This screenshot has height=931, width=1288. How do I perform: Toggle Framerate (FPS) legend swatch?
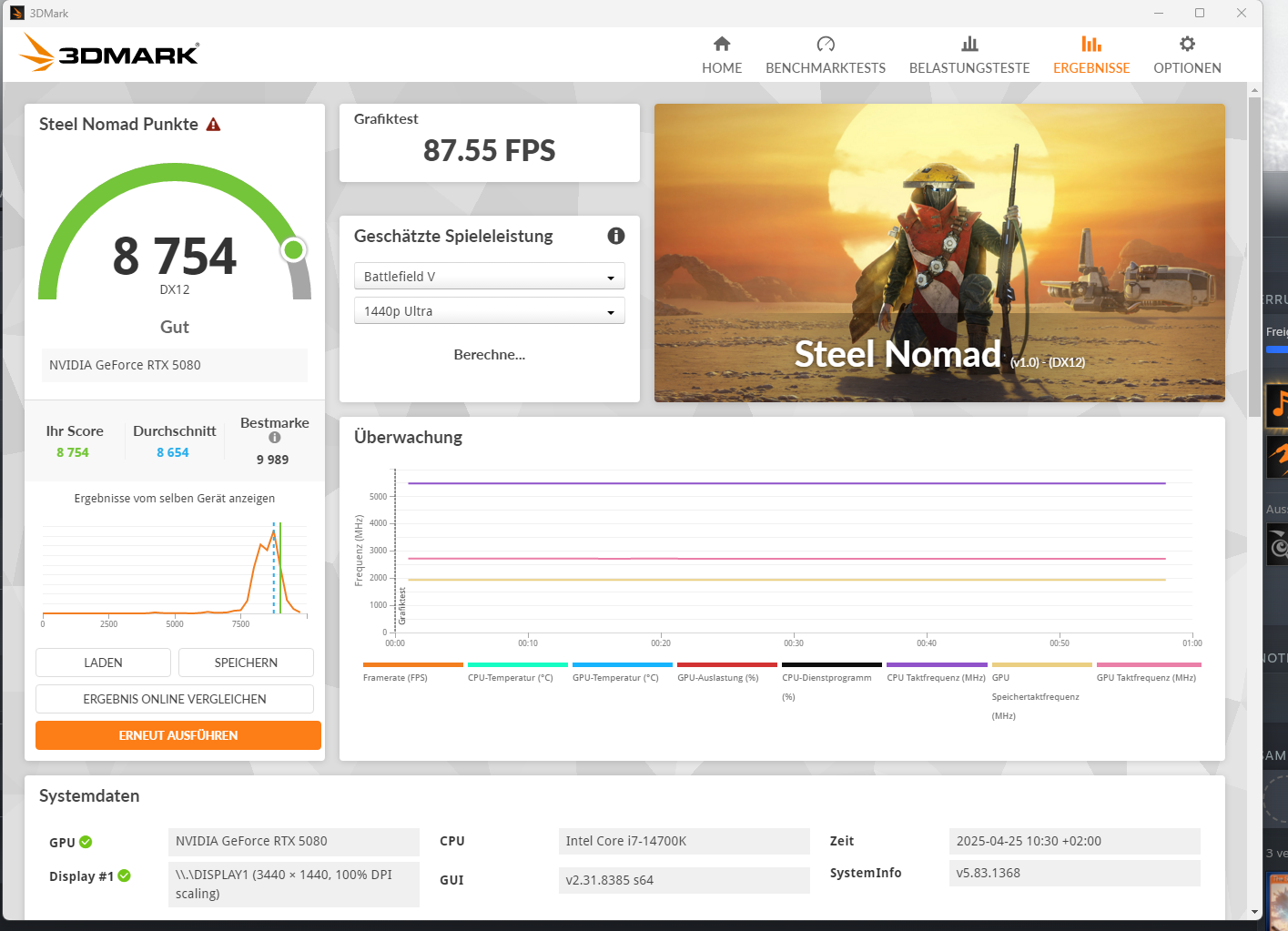413,664
